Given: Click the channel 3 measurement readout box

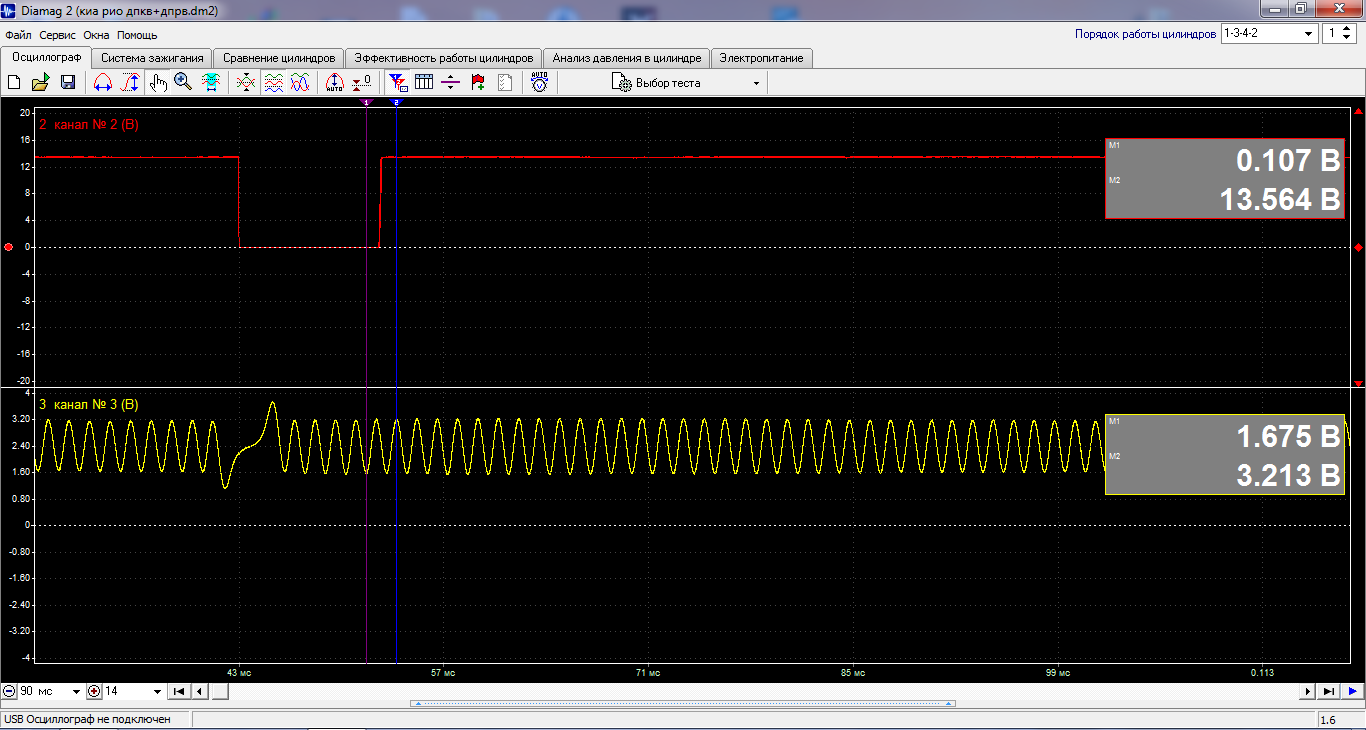Looking at the screenshot, I should [1225, 454].
